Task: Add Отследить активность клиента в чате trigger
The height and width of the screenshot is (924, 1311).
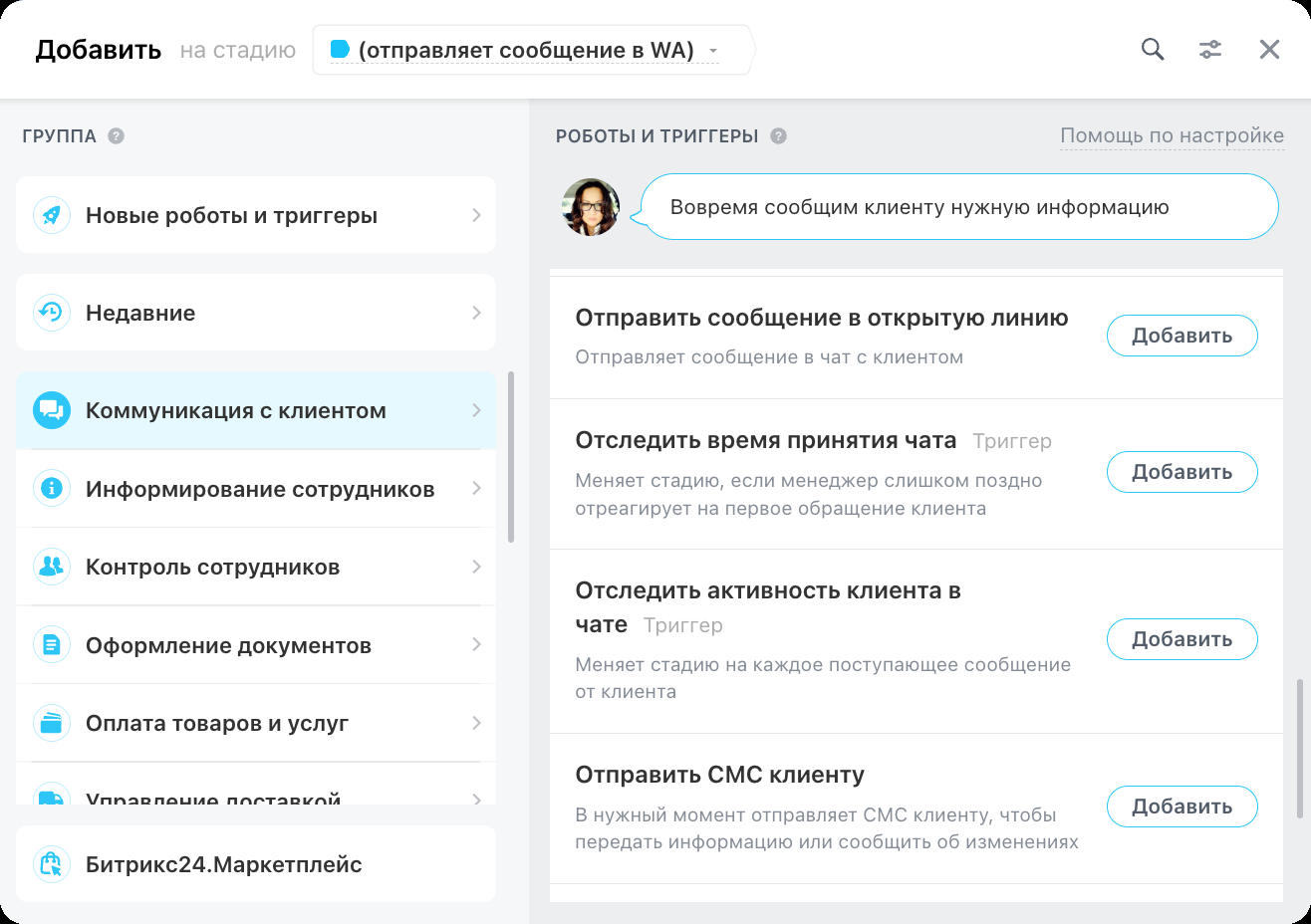Action: 1182,639
